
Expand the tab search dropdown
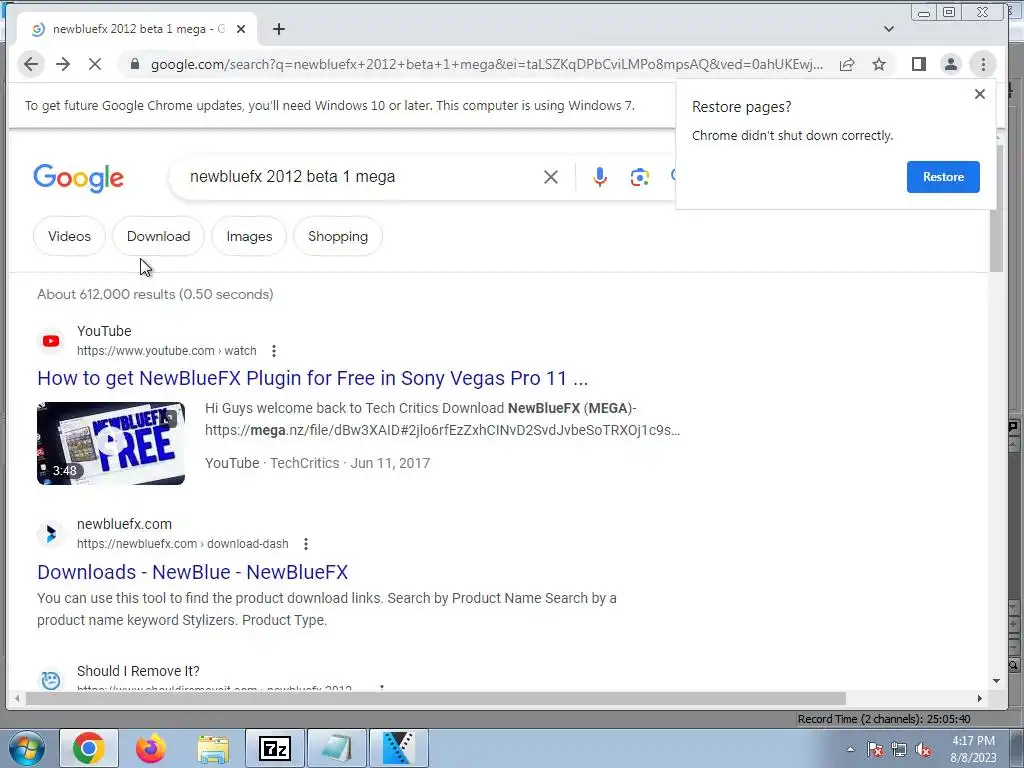point(889,29)
